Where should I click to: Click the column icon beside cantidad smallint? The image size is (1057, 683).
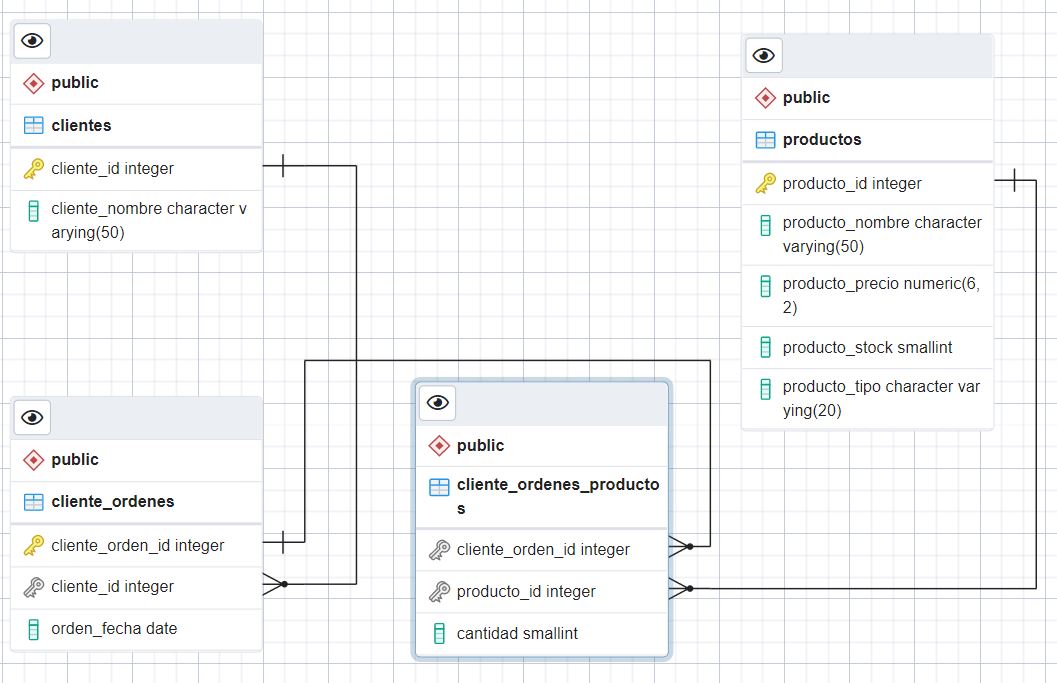pos(437,633)
